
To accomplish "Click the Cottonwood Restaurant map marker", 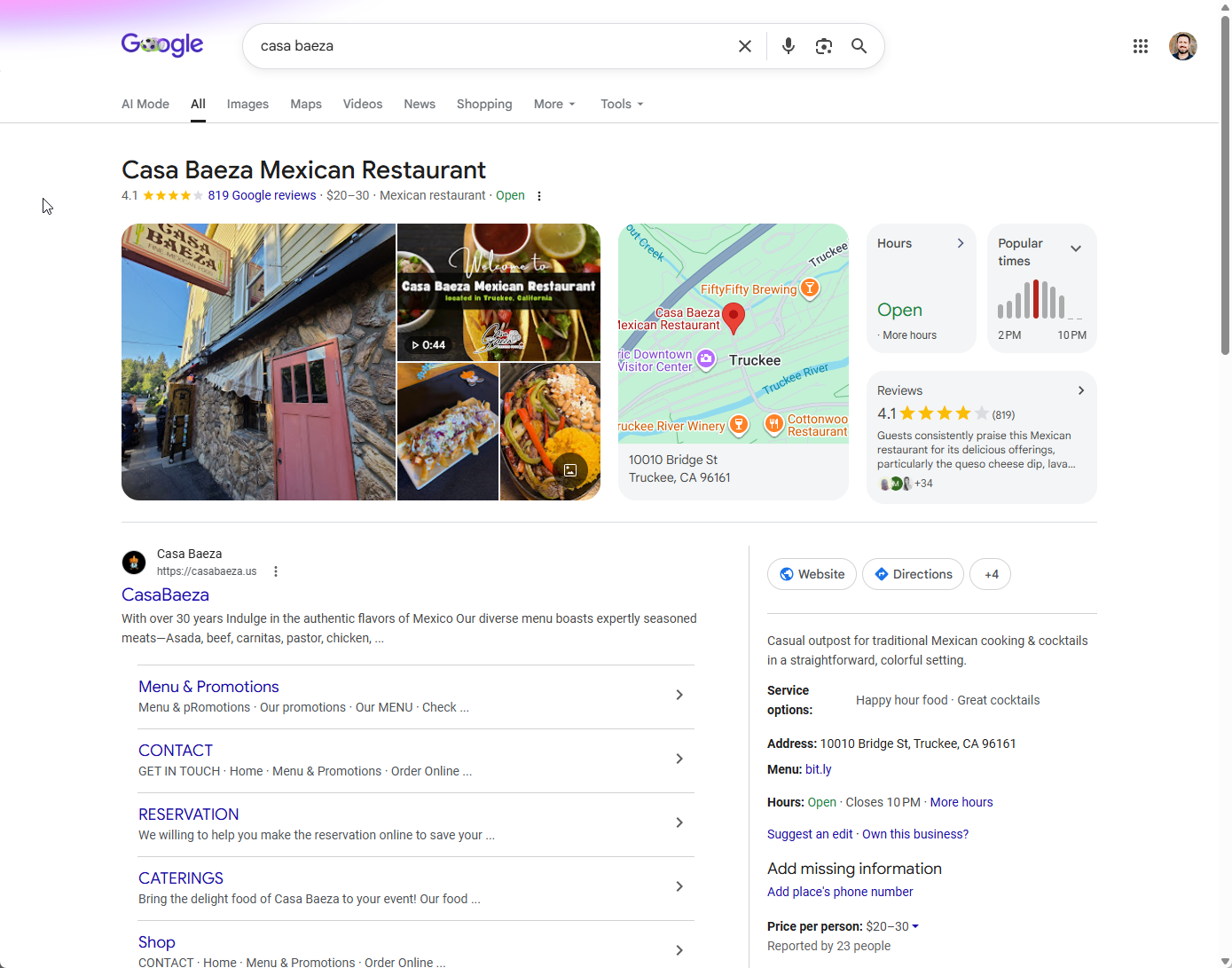I will pyautogui.click(x=773, y=424).
